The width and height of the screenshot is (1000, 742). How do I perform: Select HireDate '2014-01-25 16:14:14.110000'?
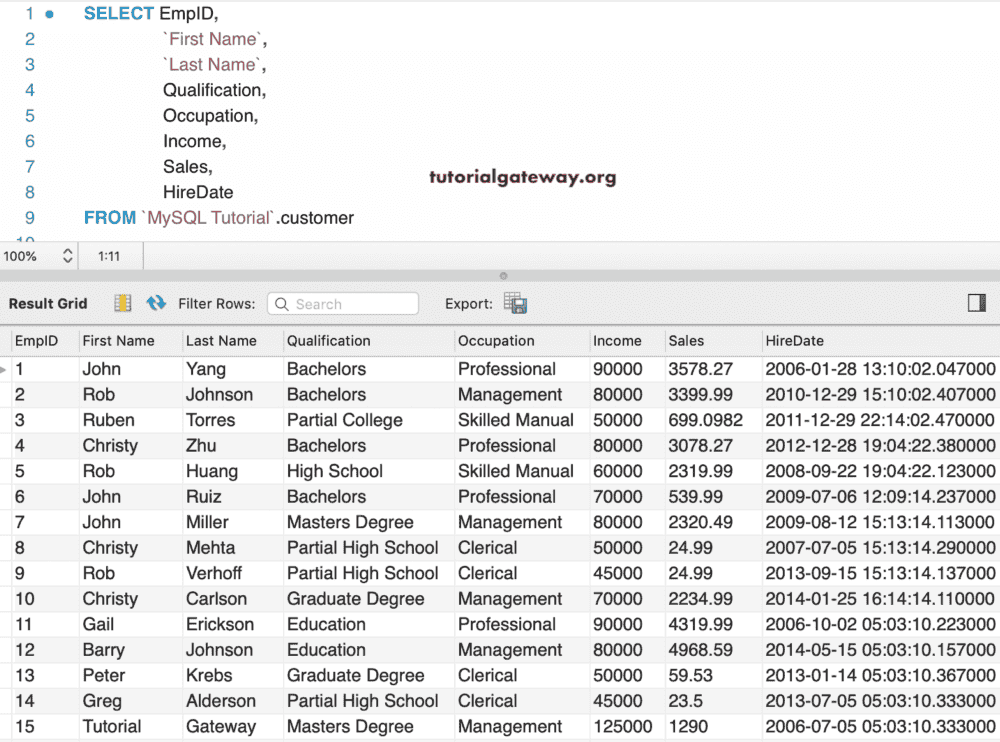[880, 598]
